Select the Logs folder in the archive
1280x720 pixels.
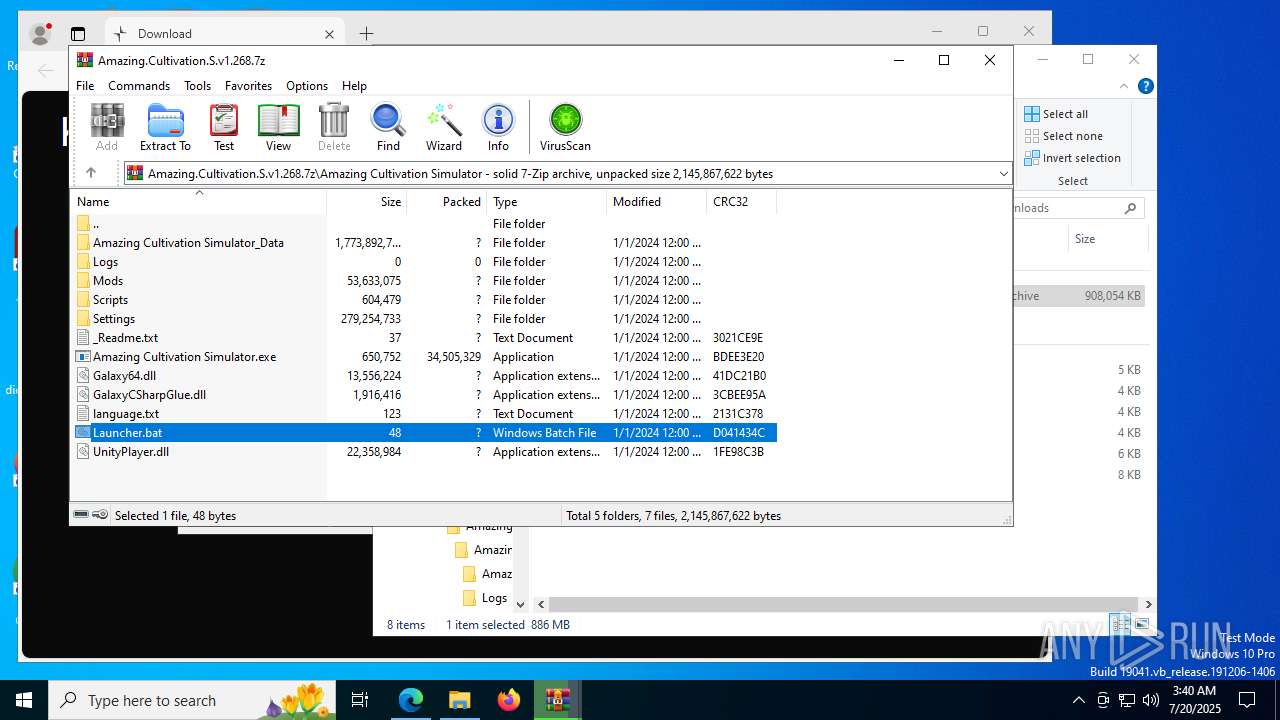(x=425, y=262)
